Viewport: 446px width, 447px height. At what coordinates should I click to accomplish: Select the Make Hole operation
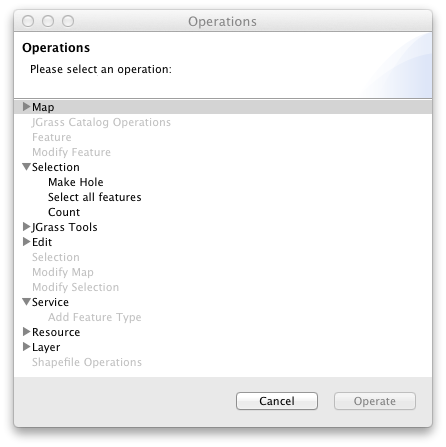click(x=76, y=182)
